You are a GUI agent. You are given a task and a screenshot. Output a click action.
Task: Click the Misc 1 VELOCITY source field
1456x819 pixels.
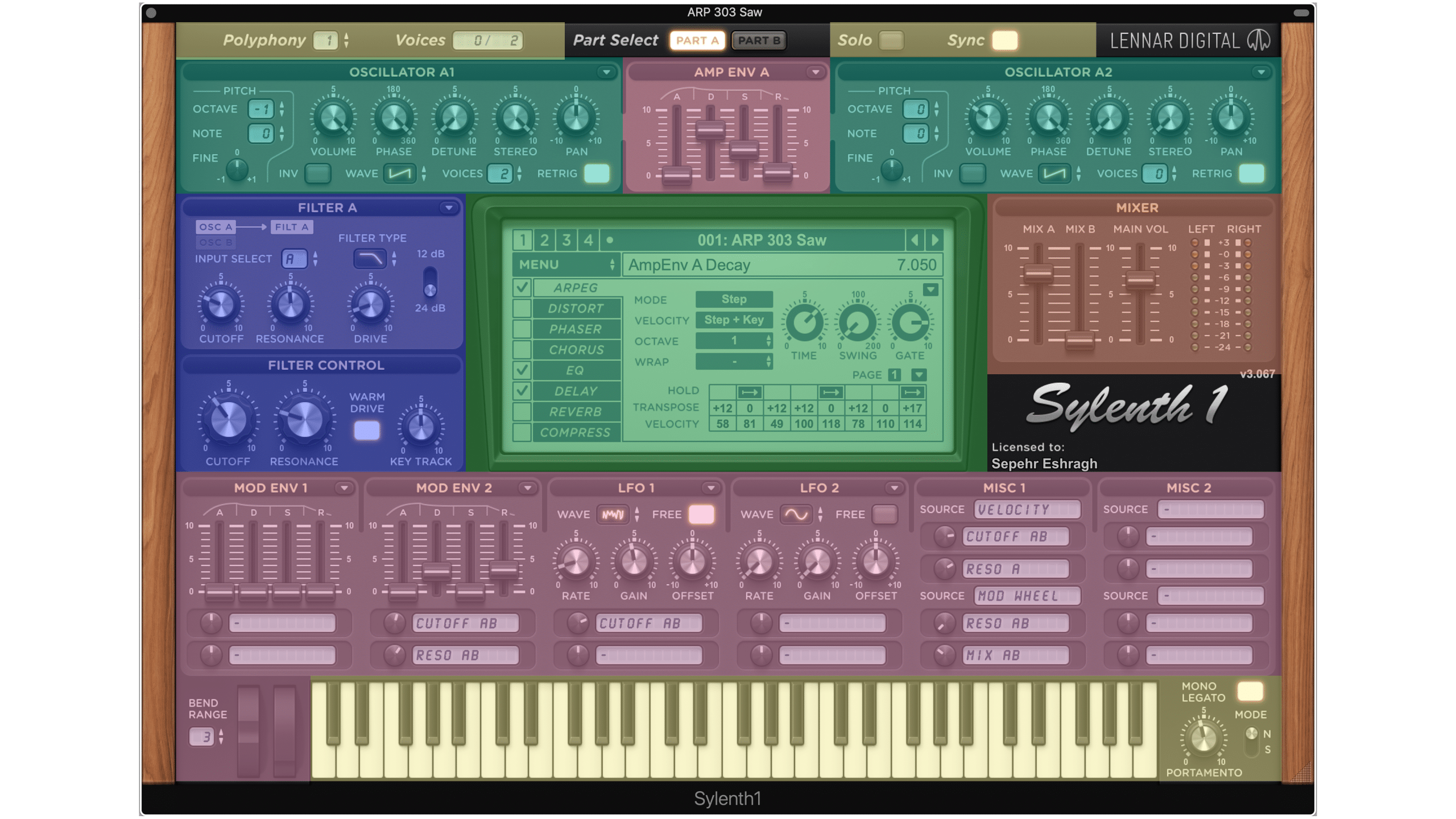[1027, 510]
